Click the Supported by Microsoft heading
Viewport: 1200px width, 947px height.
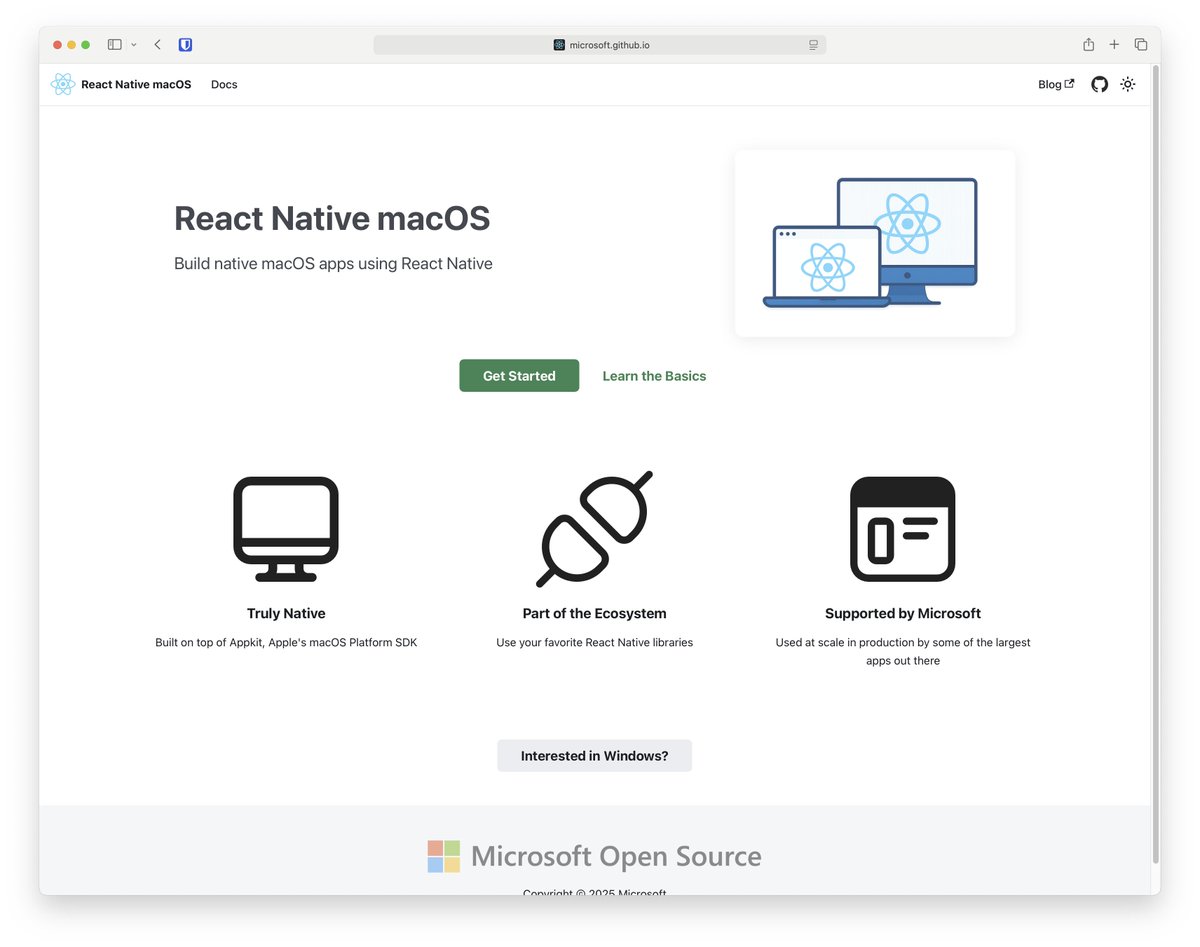pos(903,613)
